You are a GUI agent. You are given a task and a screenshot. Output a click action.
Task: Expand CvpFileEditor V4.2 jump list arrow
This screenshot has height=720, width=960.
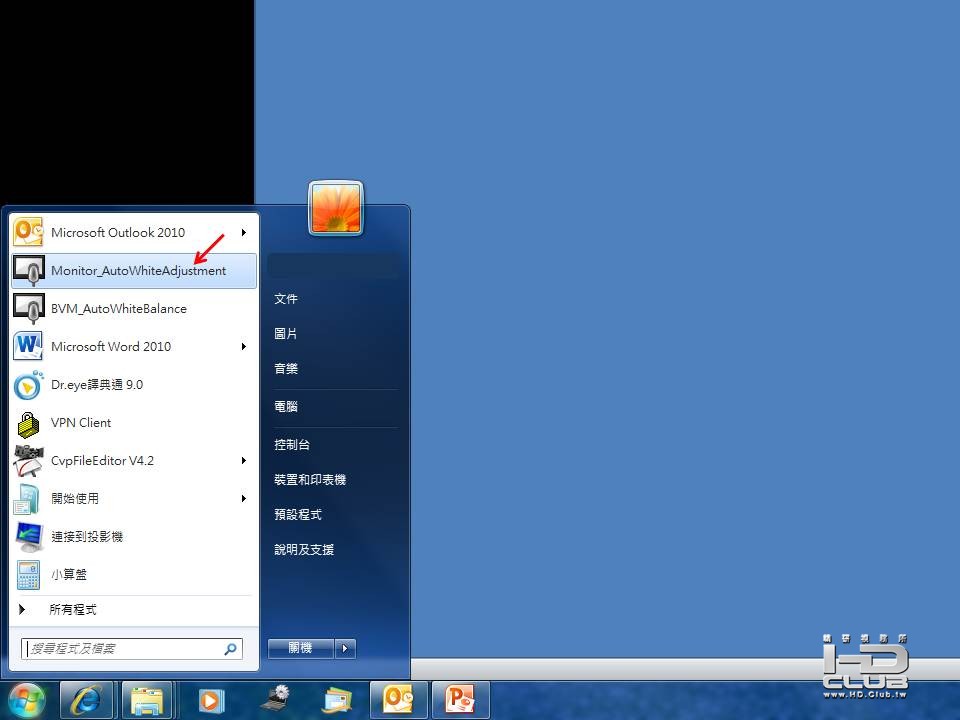(x=244, y=460)
